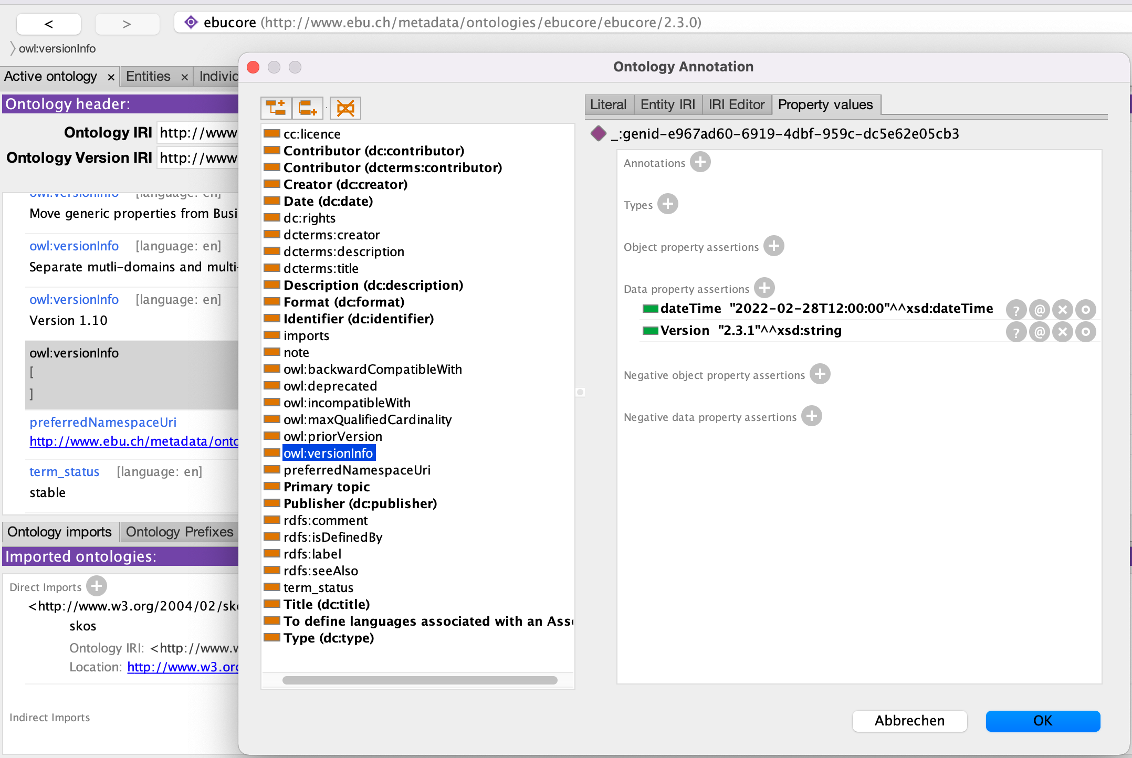
Task: Switch to Ontology imports tab
Action: [60, 532]
